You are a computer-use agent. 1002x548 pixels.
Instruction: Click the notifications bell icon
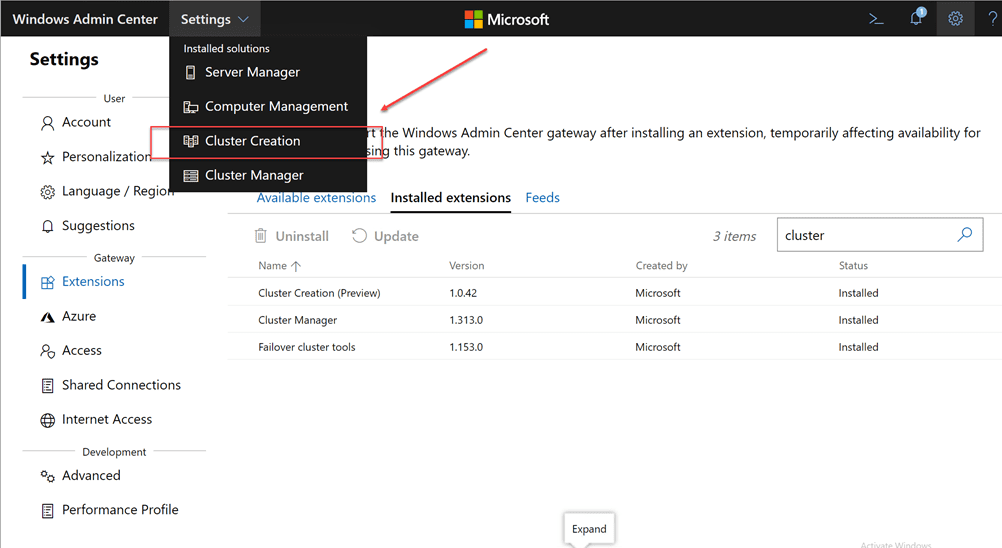click(x=916, y=19)
